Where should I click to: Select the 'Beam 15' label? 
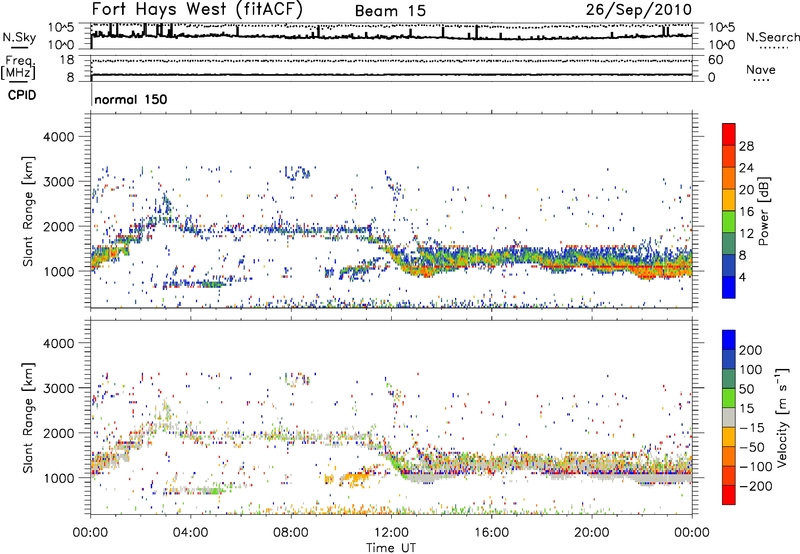click(x=390, y=11)
